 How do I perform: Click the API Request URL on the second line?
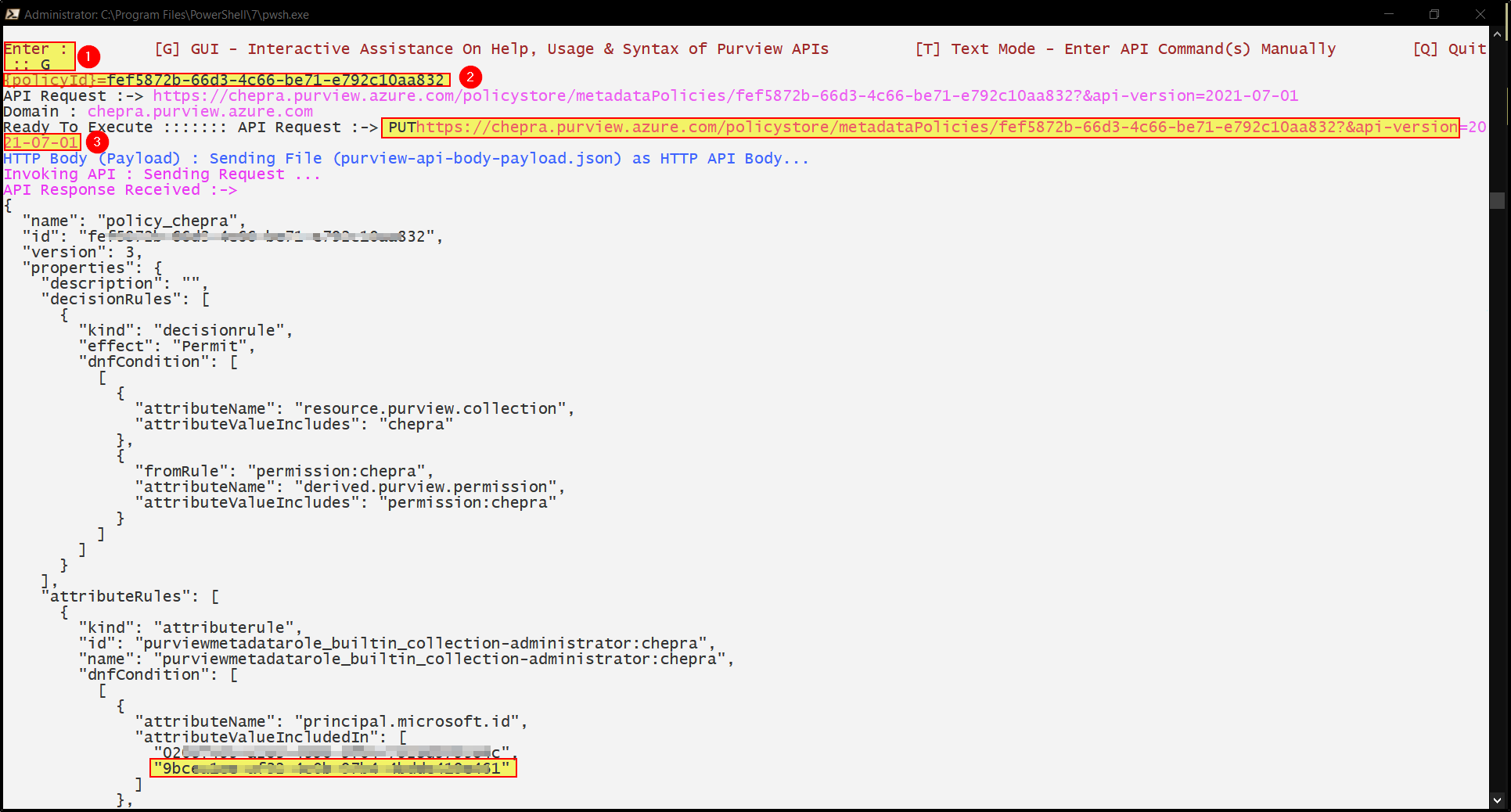pyautogui.click(x=725, y=96)
